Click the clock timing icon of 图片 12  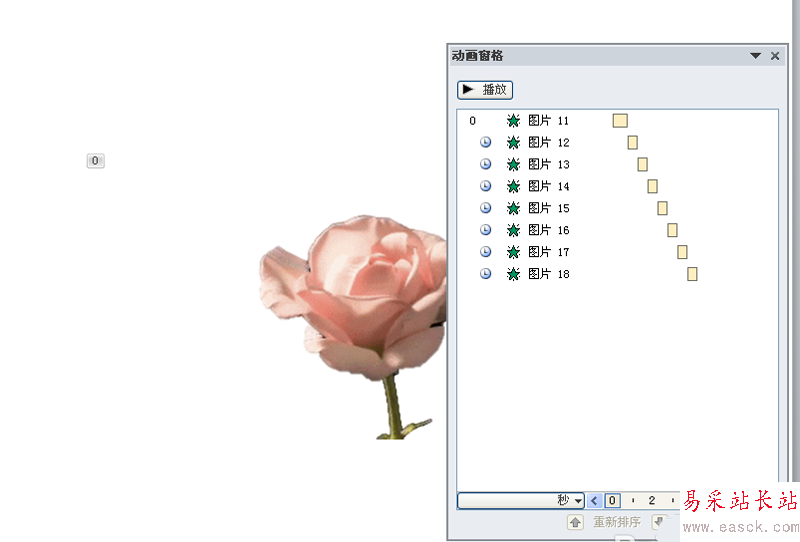pos(486,142)
